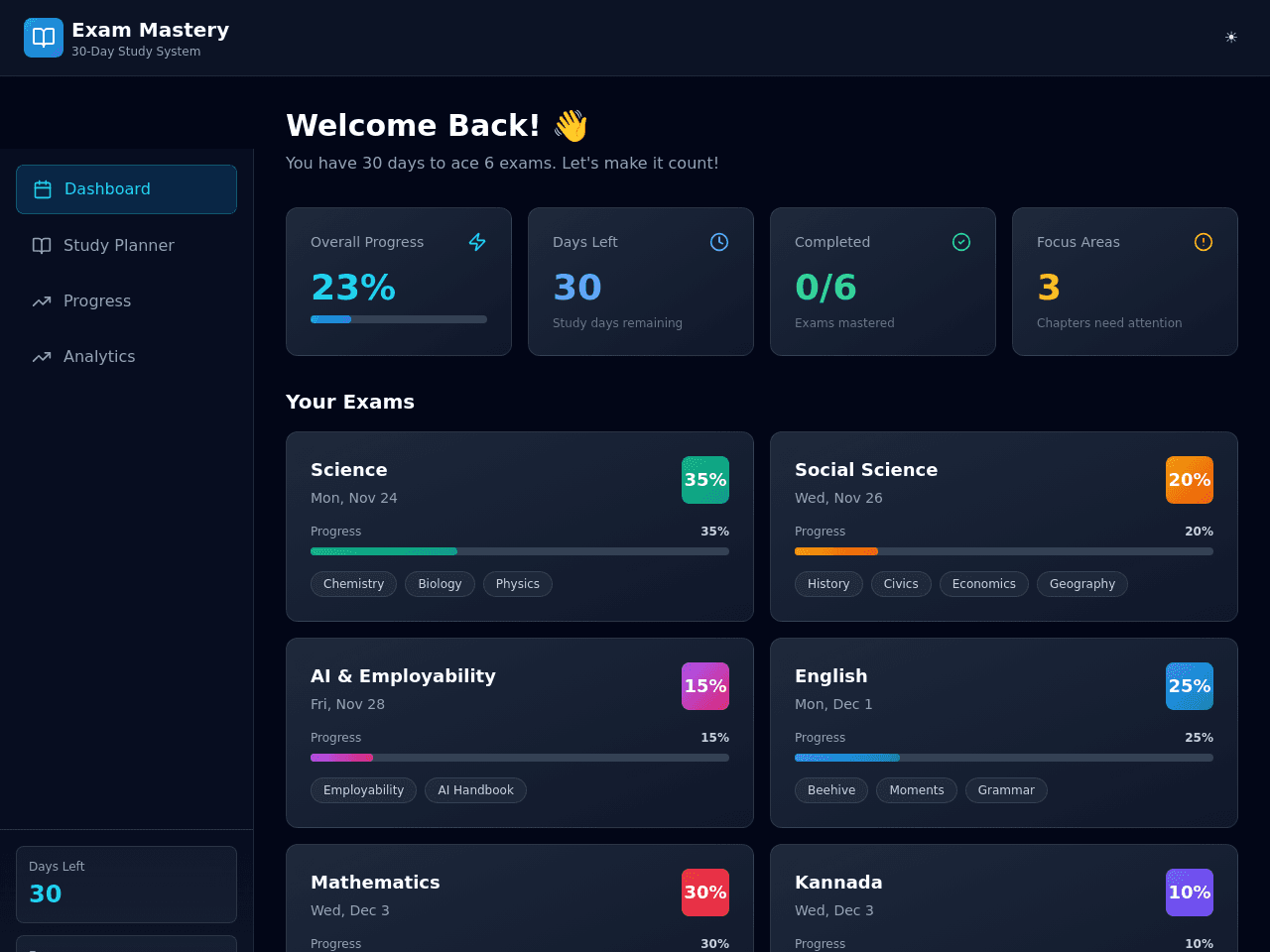Click the Progress trending-up icon
This screenshot has width=1270, height=952.
(x=42, y=300)
